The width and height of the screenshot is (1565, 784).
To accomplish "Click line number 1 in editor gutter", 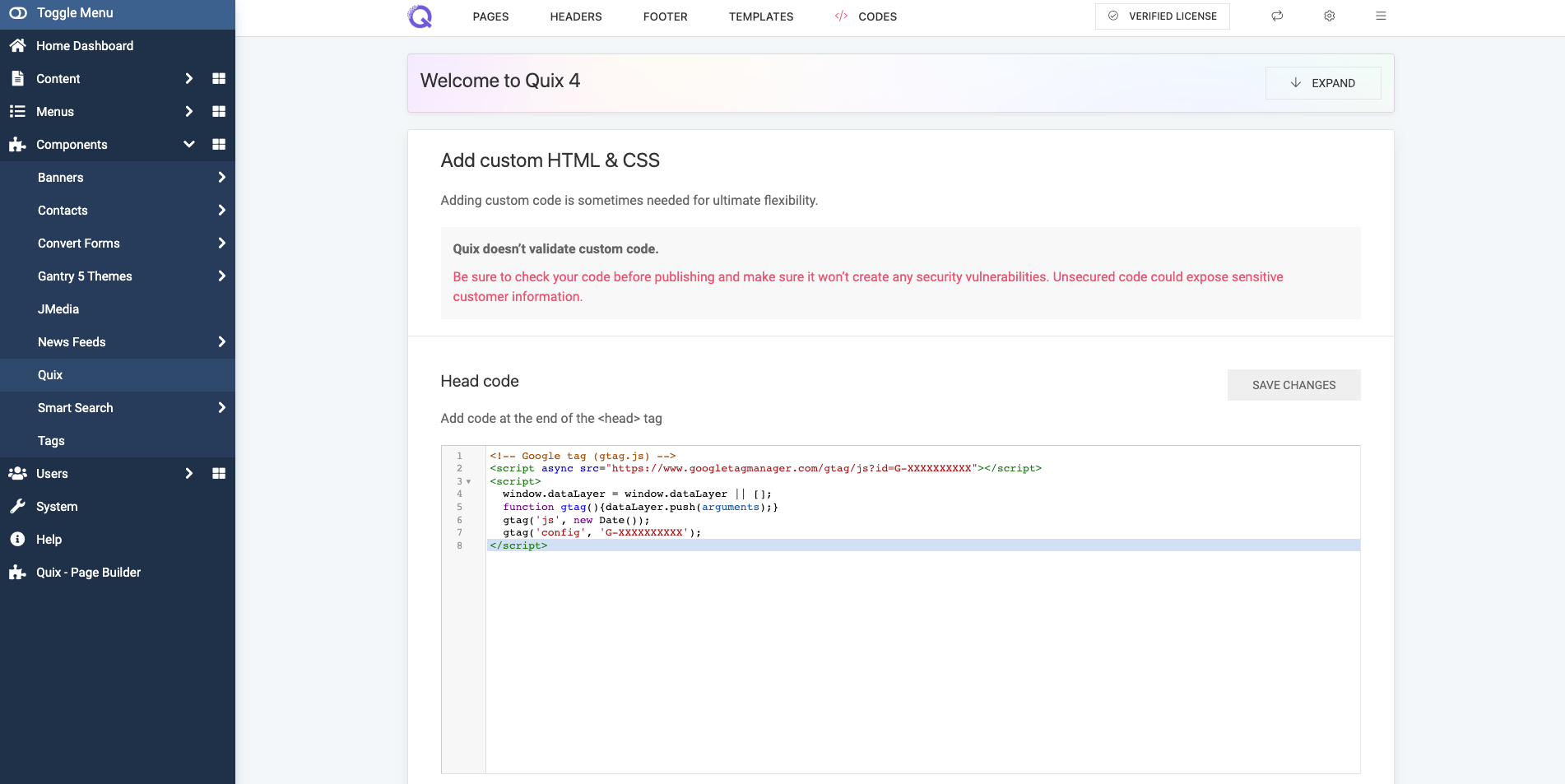I will pos(460,456).
